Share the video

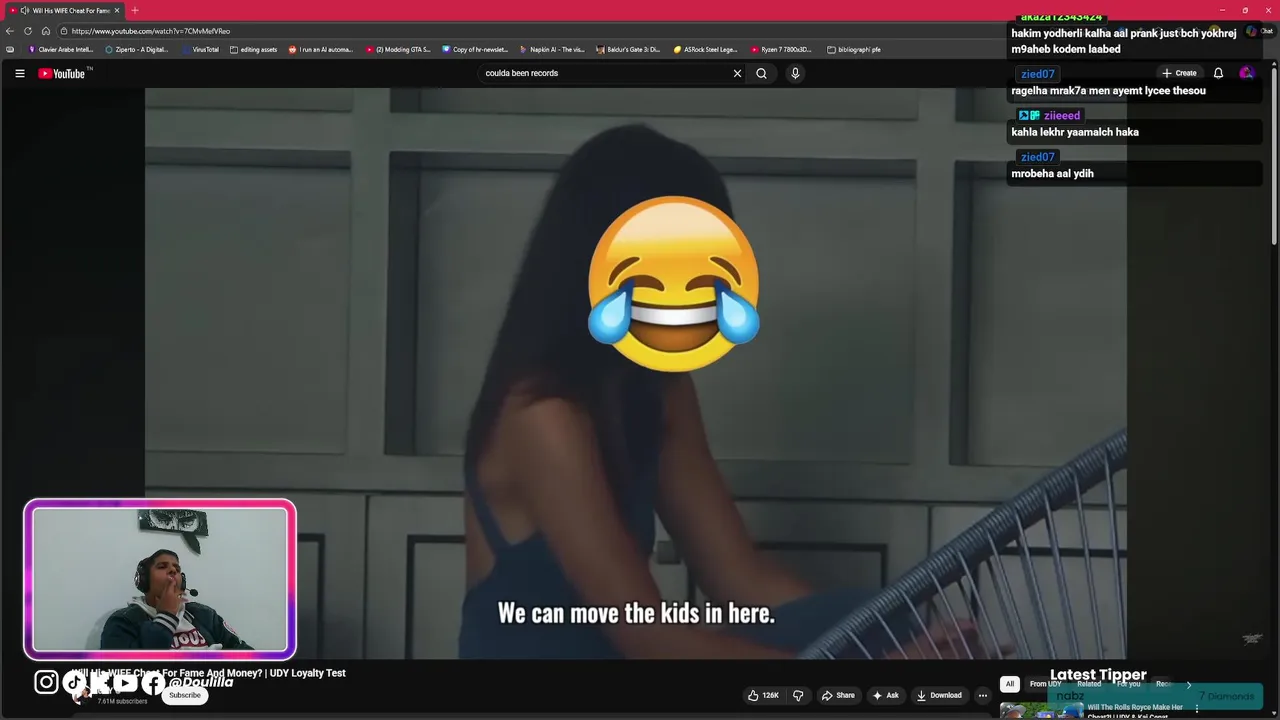[x=838, y=695]
